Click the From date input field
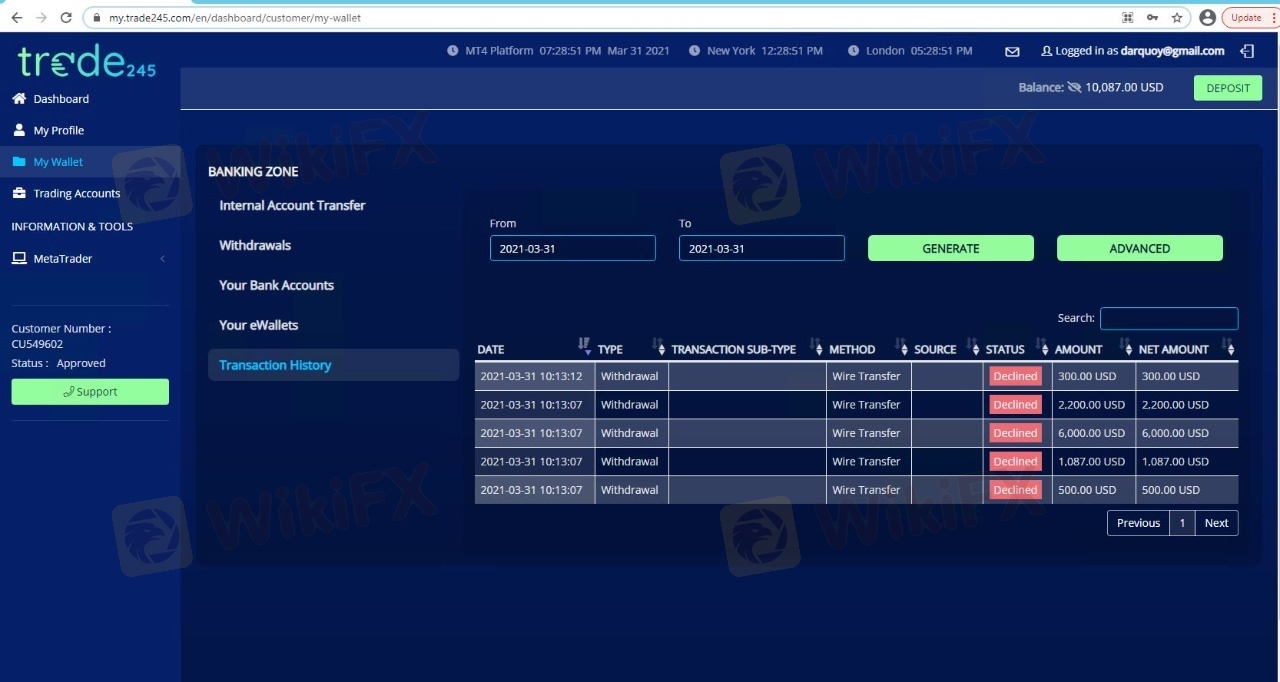The image size is (1280, 682). pos(572,248)
